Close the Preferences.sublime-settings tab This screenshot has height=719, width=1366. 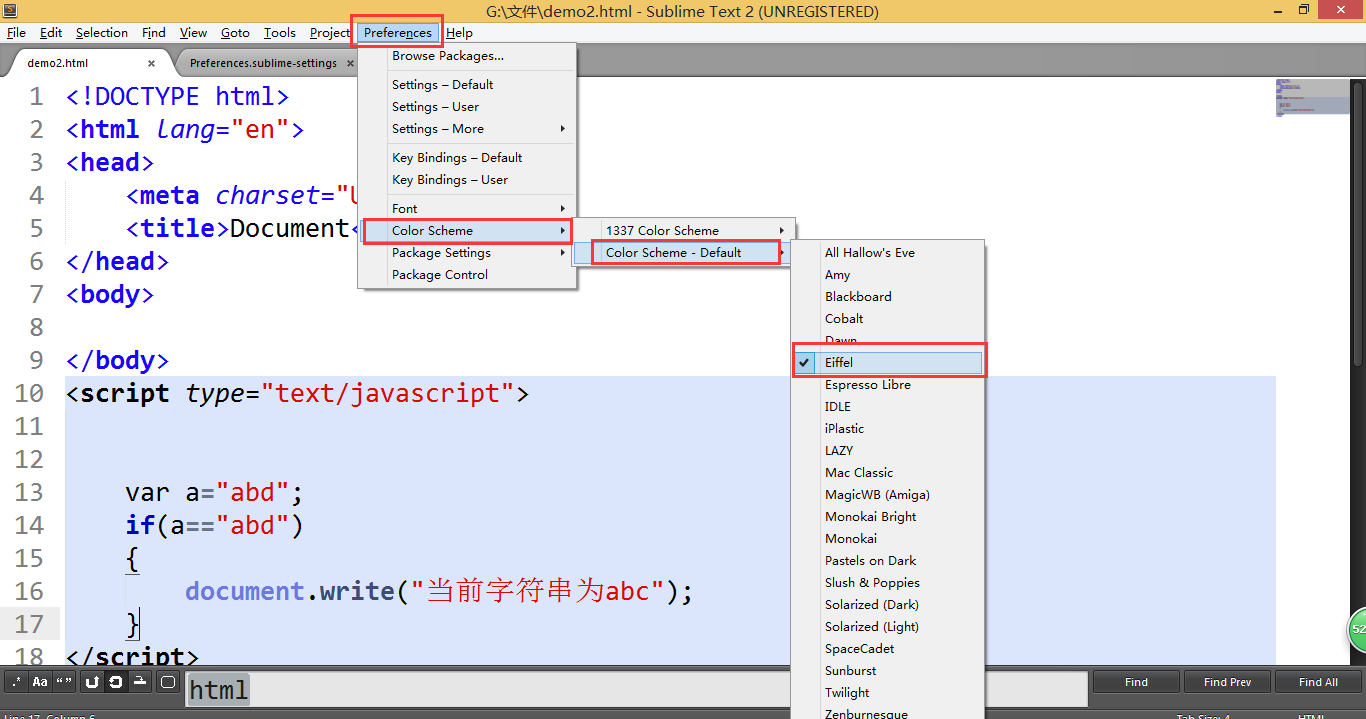(350, 63)
